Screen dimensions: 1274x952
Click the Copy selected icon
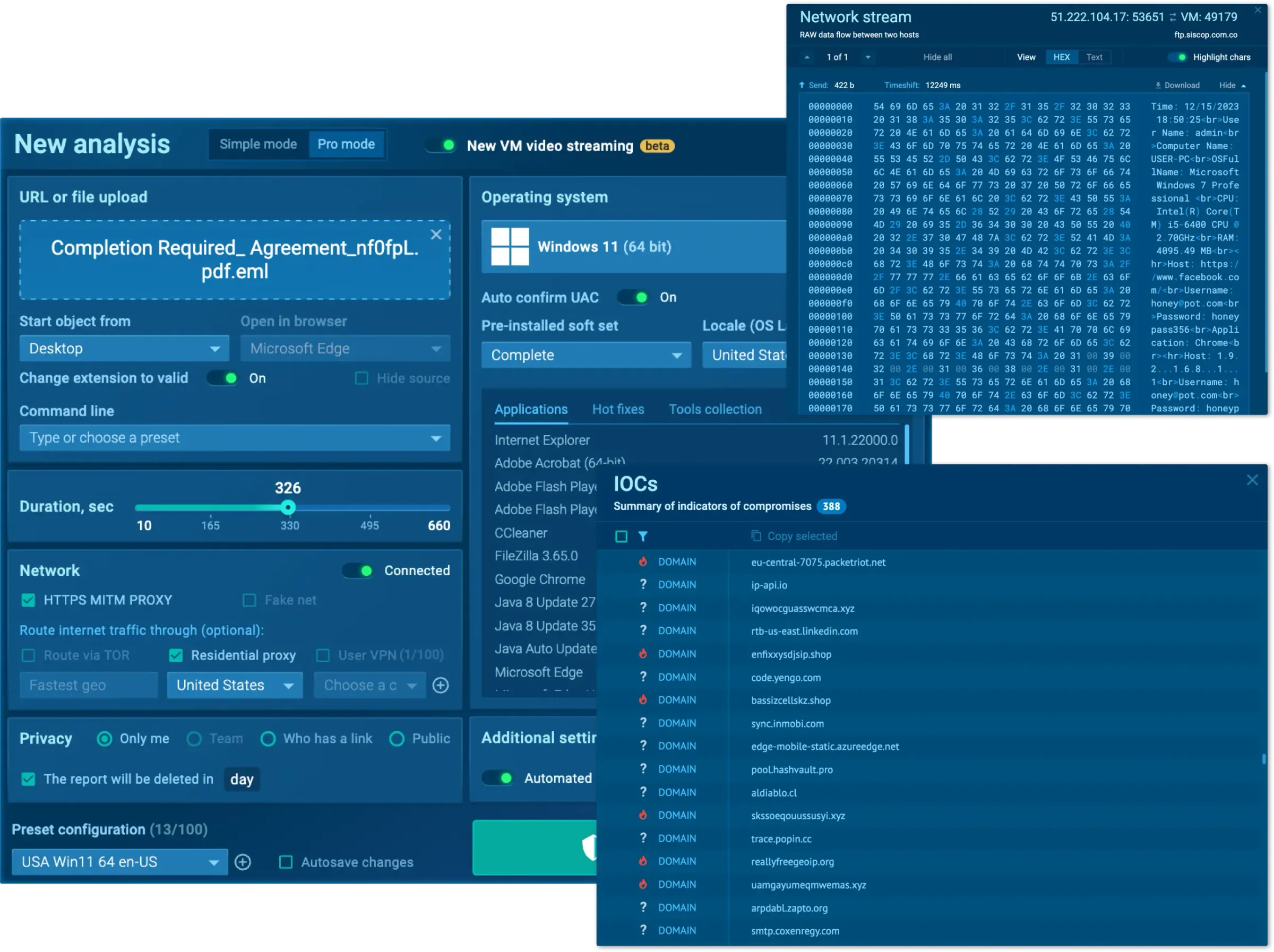[x=756, y=535]
